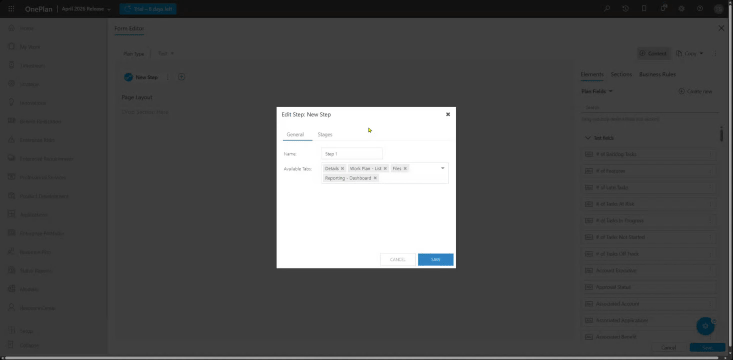Open the user avatar menu
Screen dimensions: 733x360
[x=719, y=9]
